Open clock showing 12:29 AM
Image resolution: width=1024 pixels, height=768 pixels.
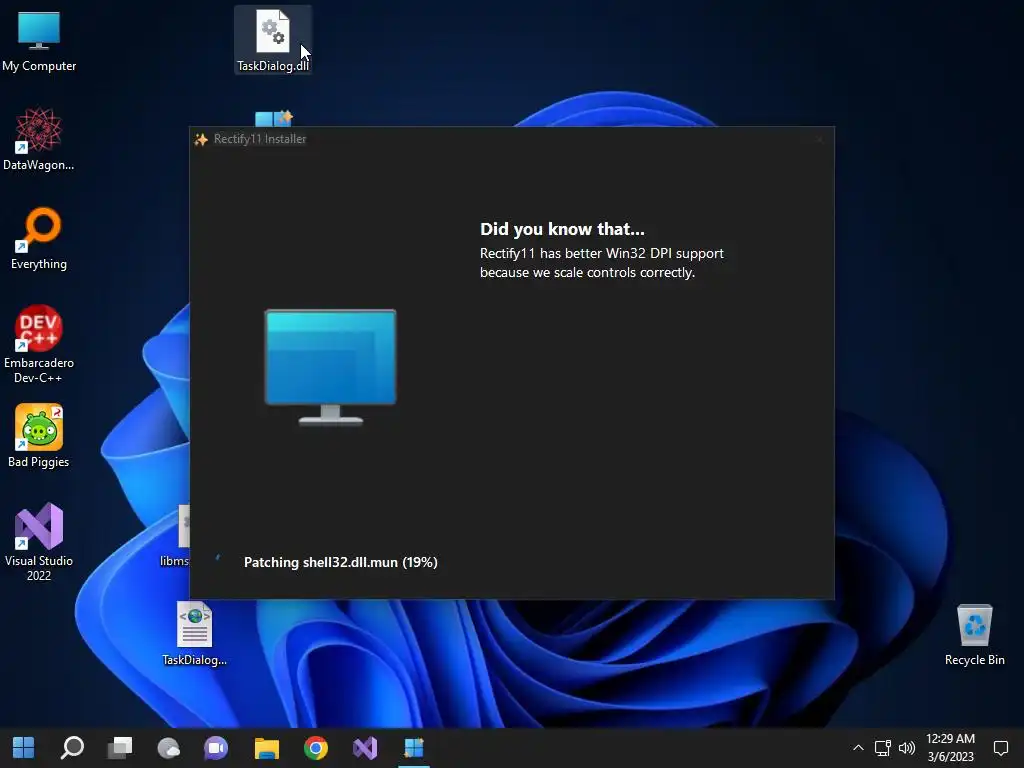pos(950,748)
